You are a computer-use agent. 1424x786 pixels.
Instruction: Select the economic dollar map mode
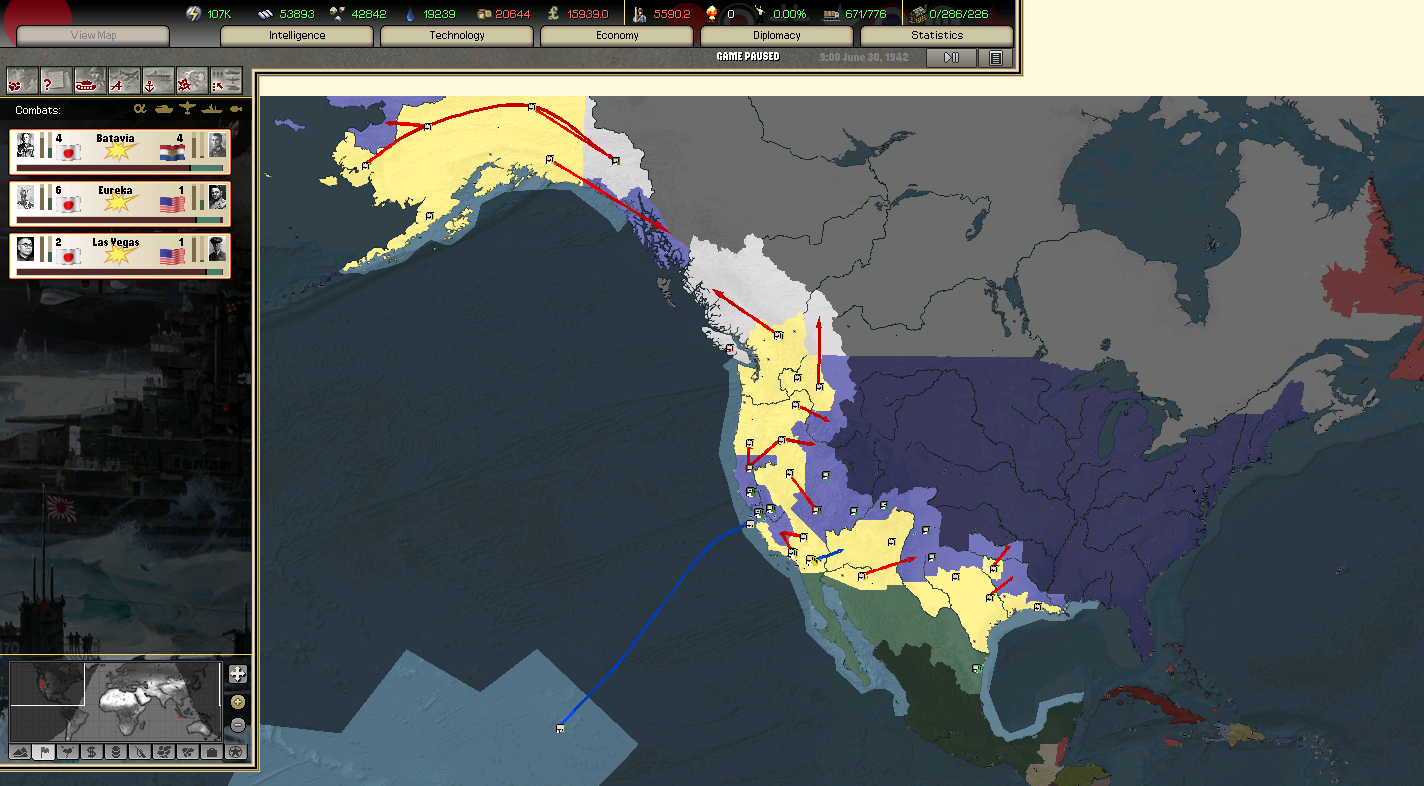92,752
